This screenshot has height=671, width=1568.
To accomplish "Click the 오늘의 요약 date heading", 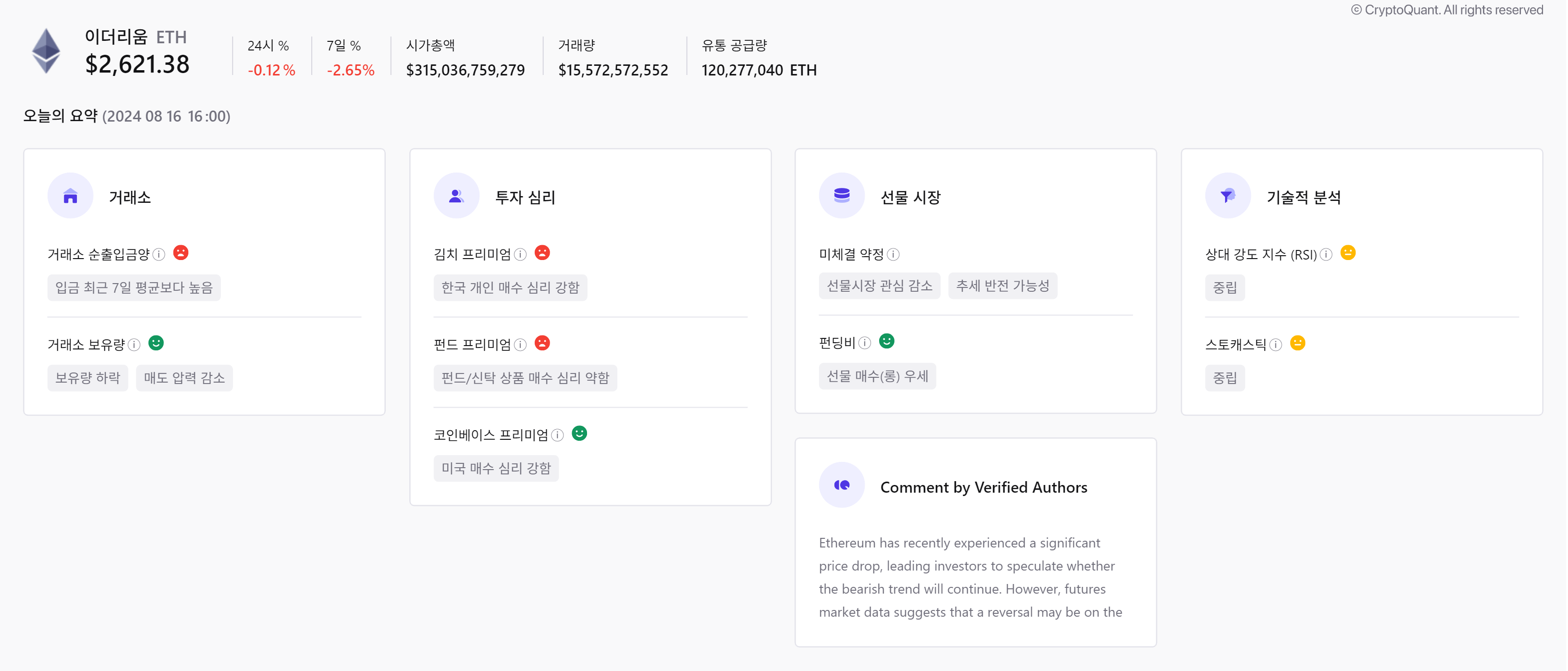I will [127, 116].
